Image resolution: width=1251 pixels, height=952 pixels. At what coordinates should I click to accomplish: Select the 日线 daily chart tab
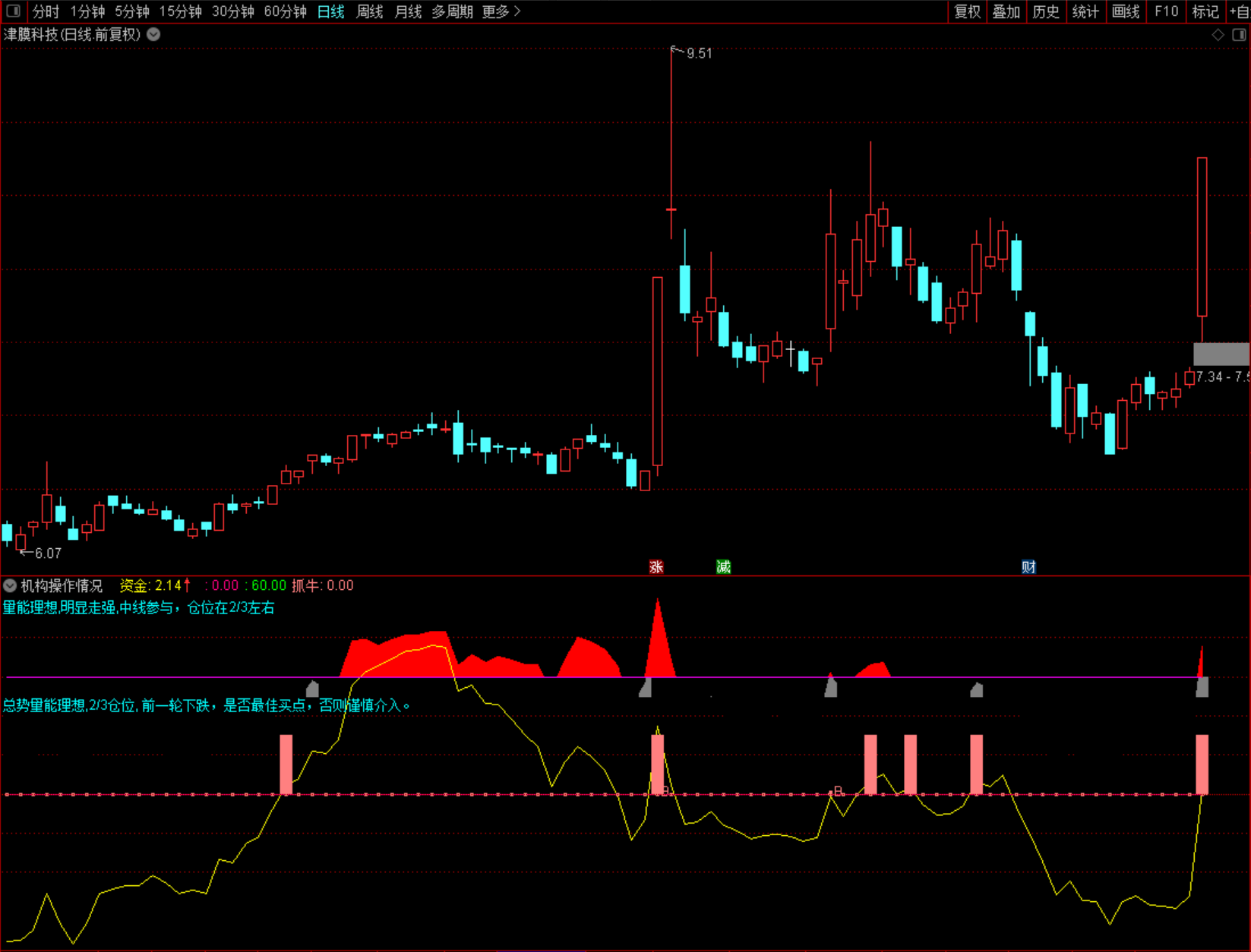pyautogui.click(x=330, y=11)
